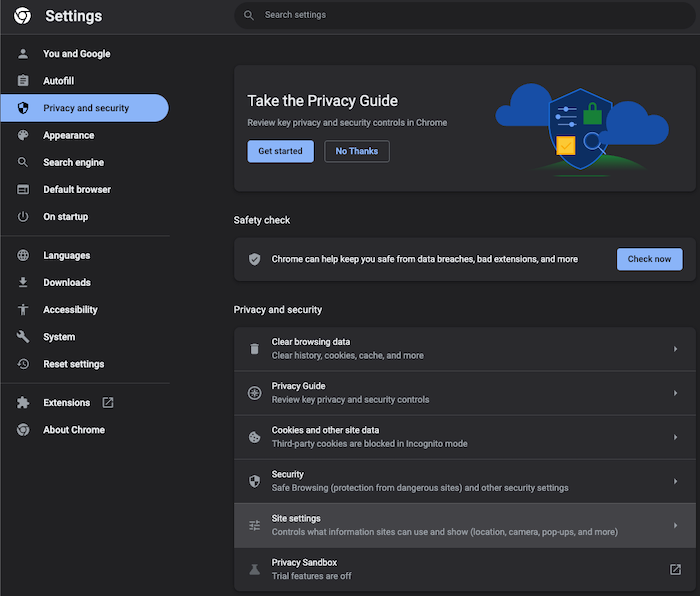Click the magnifier icon in Search settings
The image size is (700, 596).
pyautogui.click(x=249, y=15)
